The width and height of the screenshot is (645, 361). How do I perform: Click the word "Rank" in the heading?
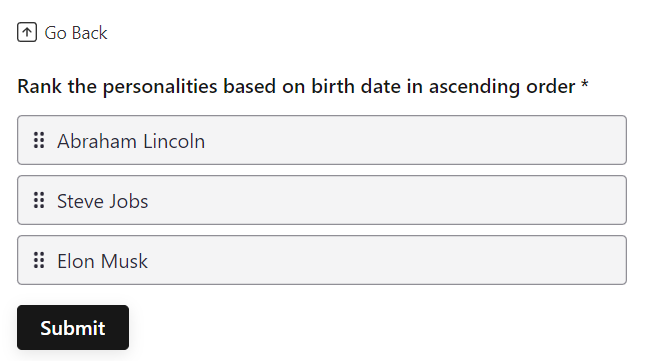(39, 86)
